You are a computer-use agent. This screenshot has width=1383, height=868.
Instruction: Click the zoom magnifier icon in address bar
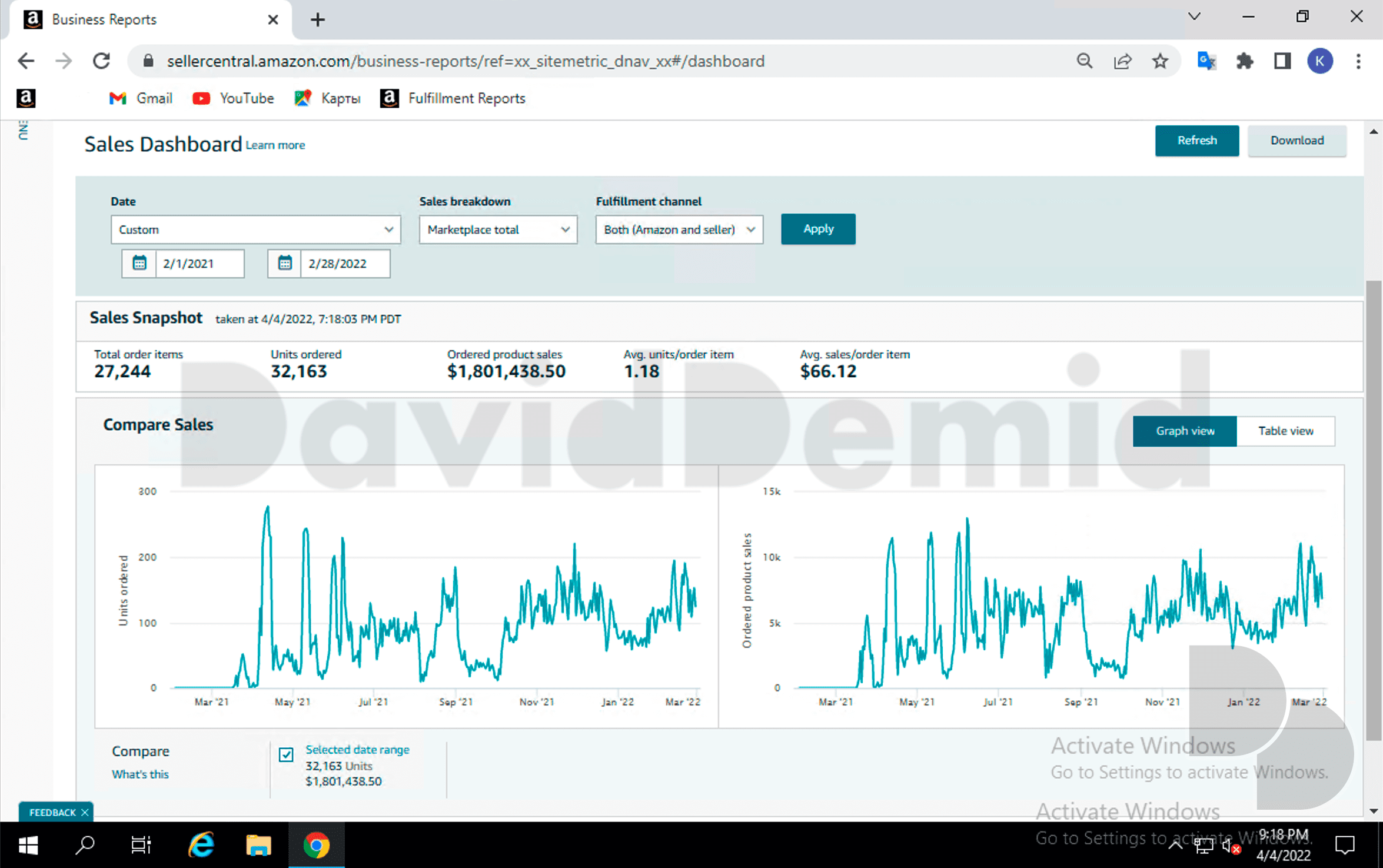[1084, 61]
